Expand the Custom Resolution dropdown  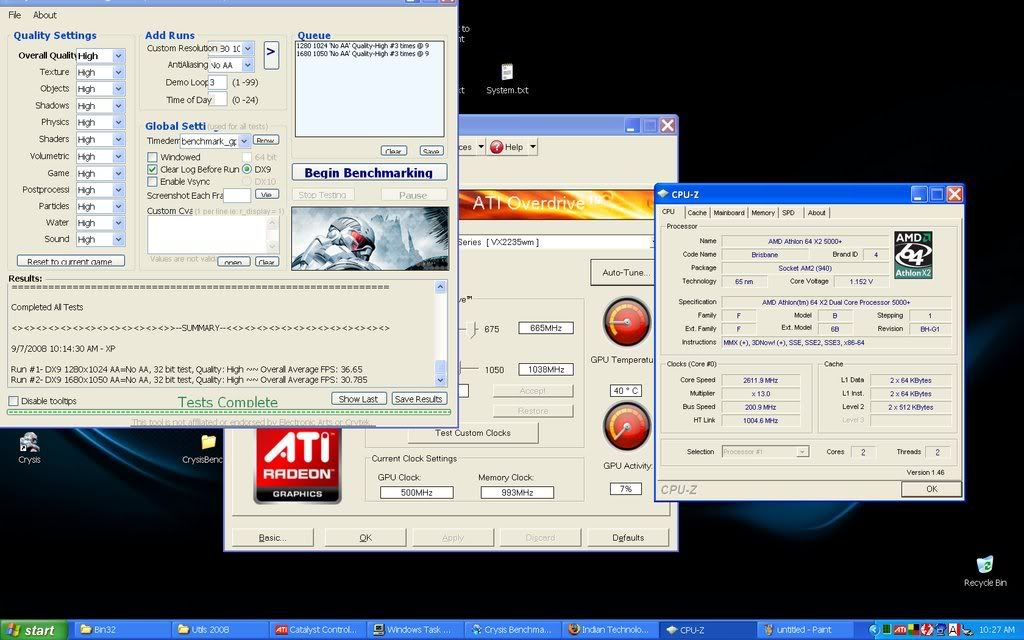coord(248,48)
